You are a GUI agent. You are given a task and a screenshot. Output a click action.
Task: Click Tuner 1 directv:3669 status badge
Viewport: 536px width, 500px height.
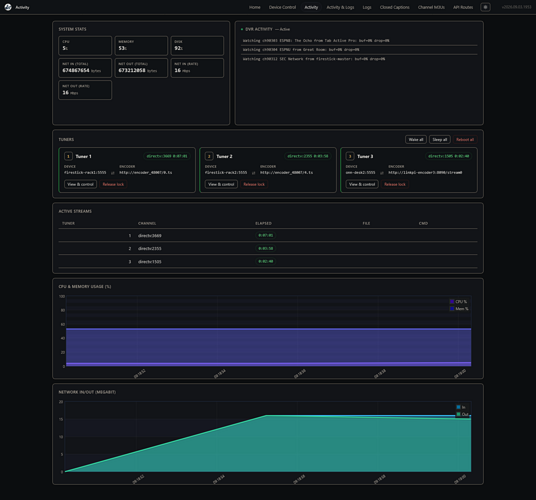167,156
